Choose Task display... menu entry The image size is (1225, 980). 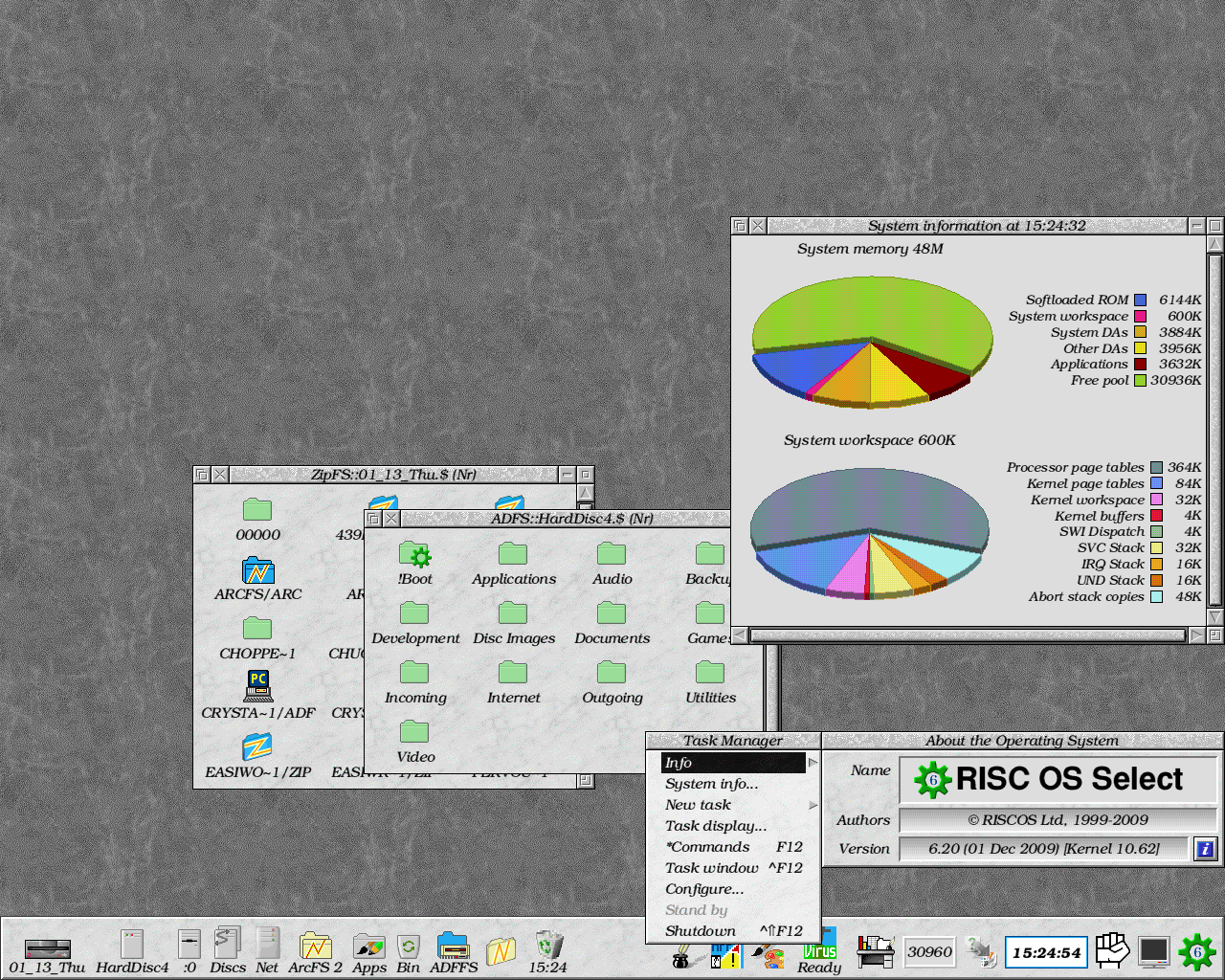pyautogui.click(x=733, y=826)
